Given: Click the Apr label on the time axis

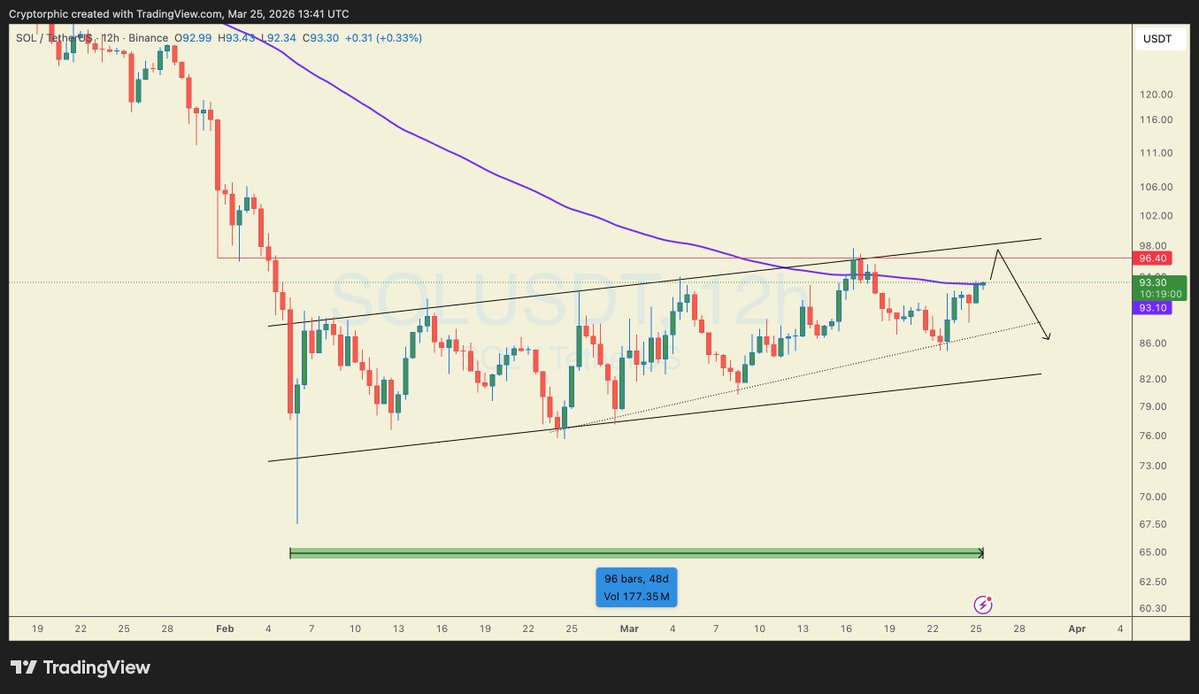Looking at the screenshot, I should (1077, 629).
